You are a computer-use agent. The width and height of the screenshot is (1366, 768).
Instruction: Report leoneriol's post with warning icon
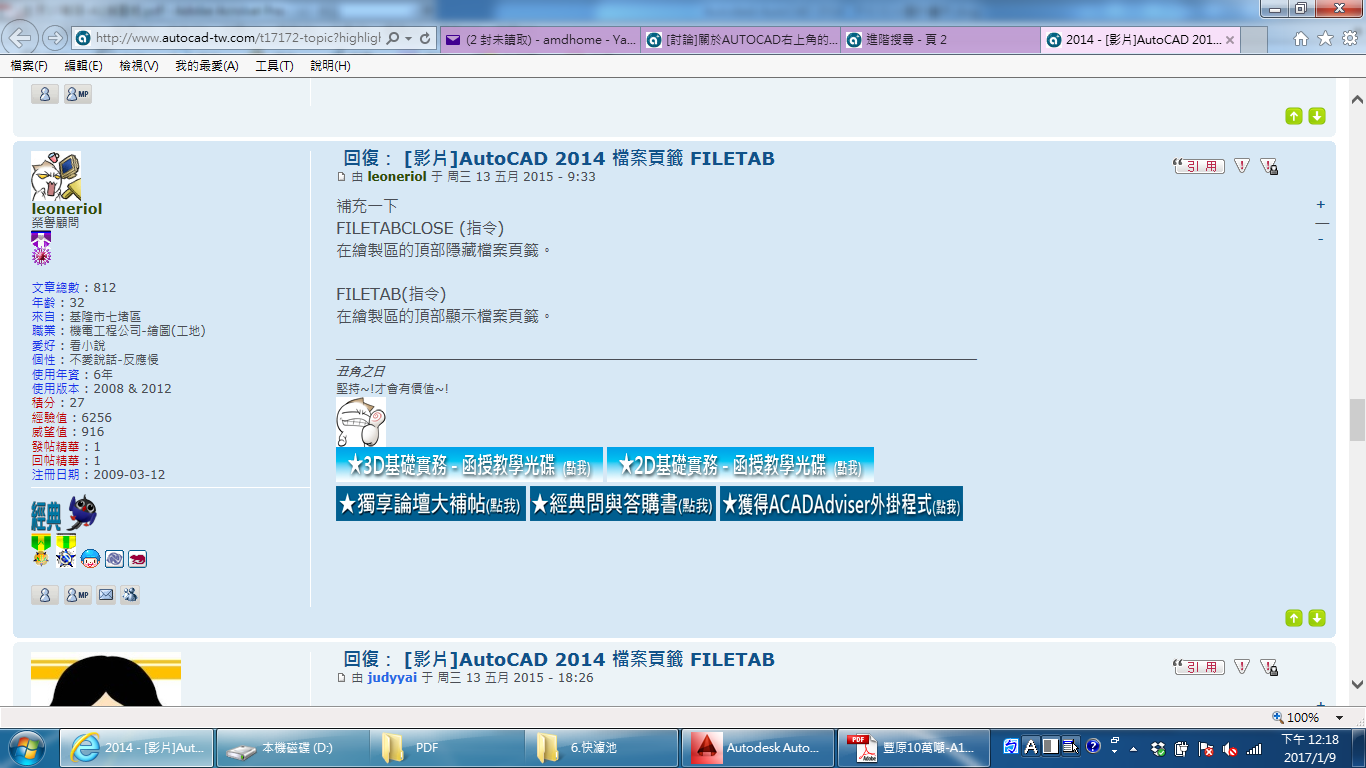click(1241, 166)
